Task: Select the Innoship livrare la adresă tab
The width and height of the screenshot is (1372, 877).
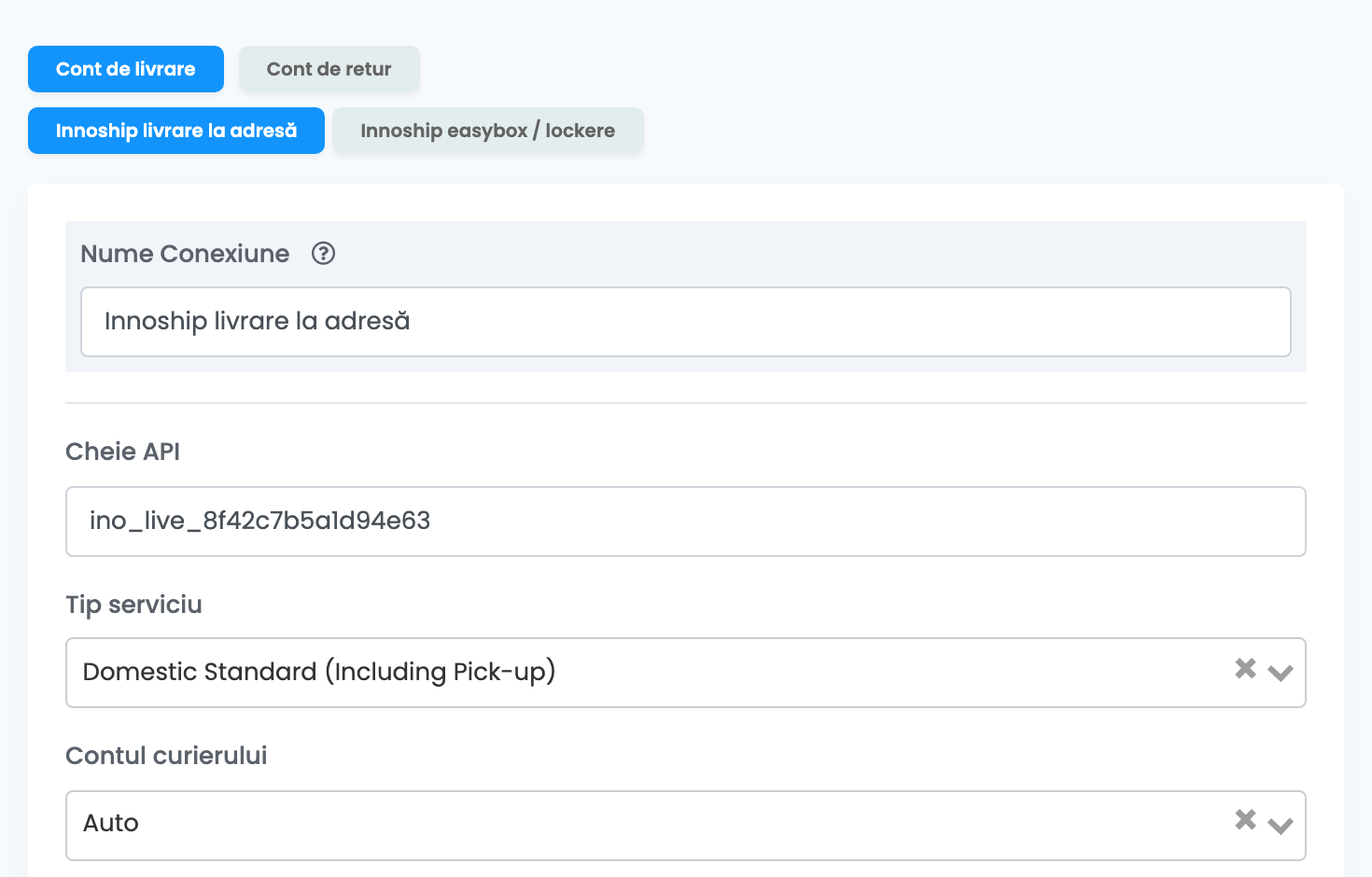Action: click(x=176, y=131)
